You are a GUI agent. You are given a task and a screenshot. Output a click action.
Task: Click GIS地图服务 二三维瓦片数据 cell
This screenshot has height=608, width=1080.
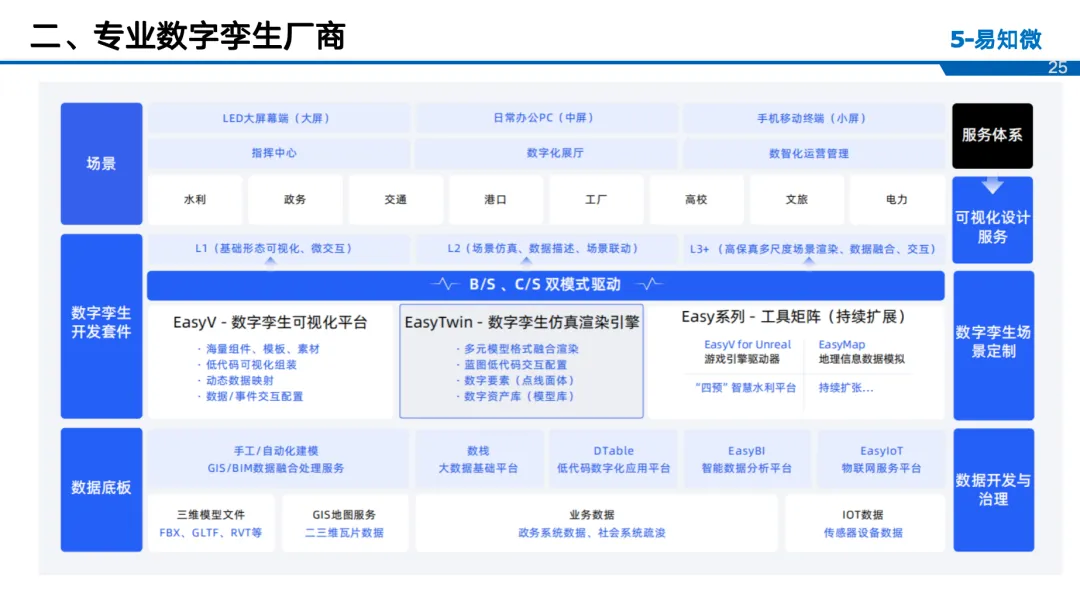point(344,523)
